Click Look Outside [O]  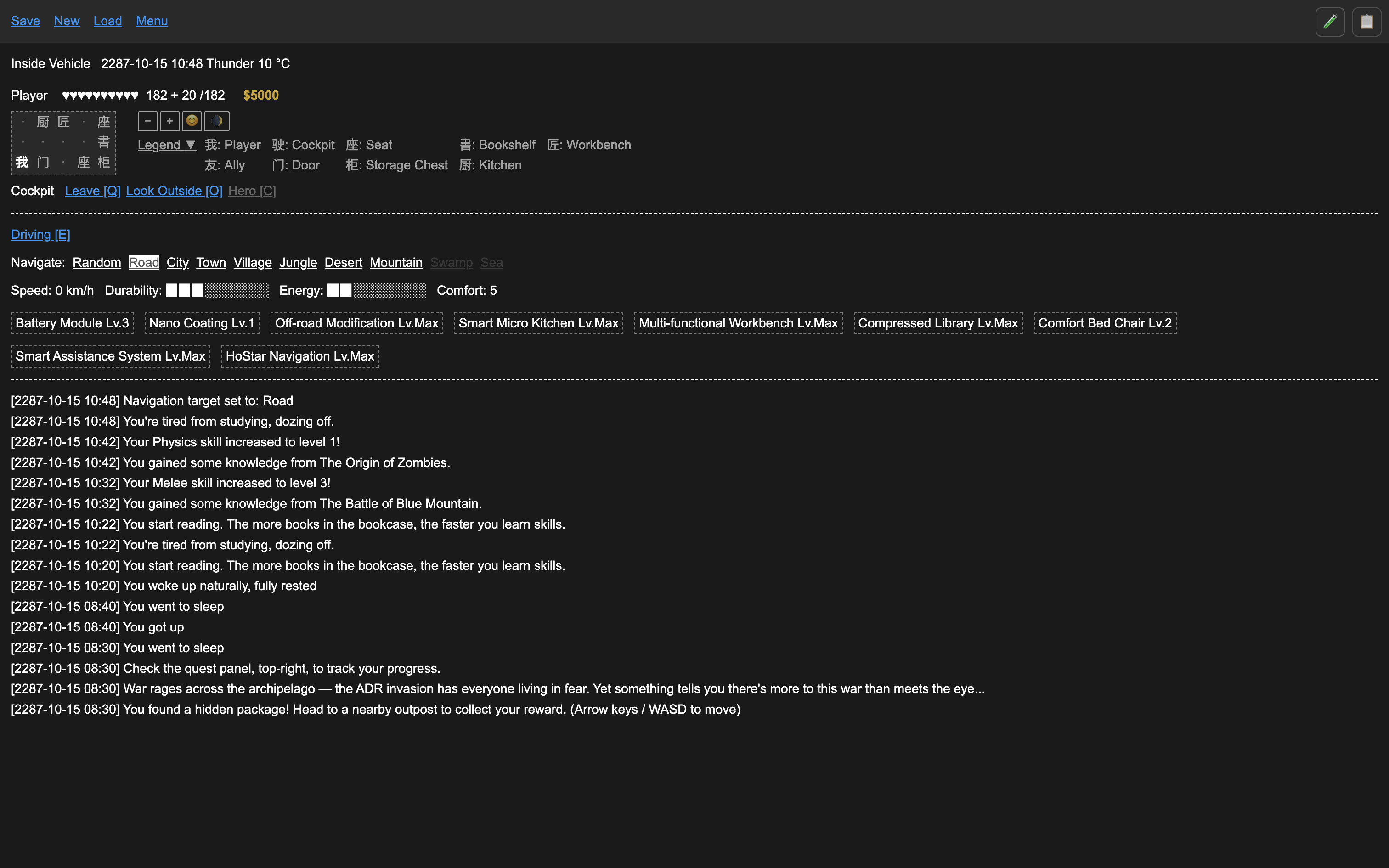(x=175, y=191)
